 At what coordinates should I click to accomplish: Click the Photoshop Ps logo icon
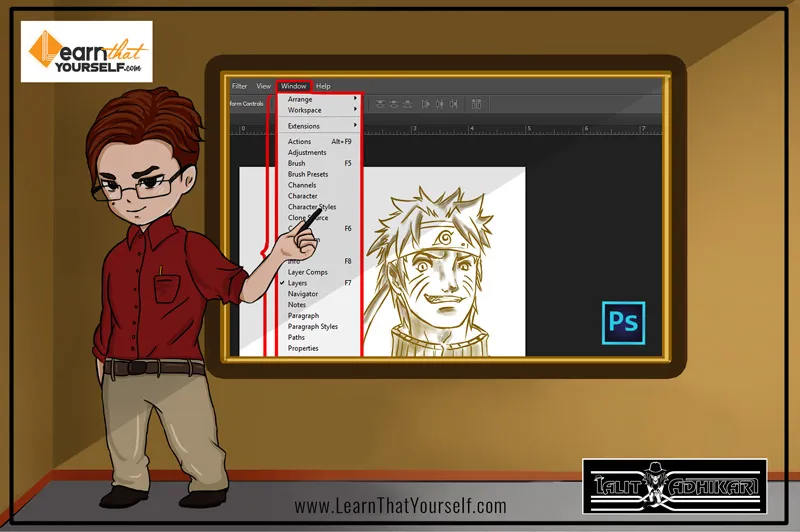(x=624, y=322)
